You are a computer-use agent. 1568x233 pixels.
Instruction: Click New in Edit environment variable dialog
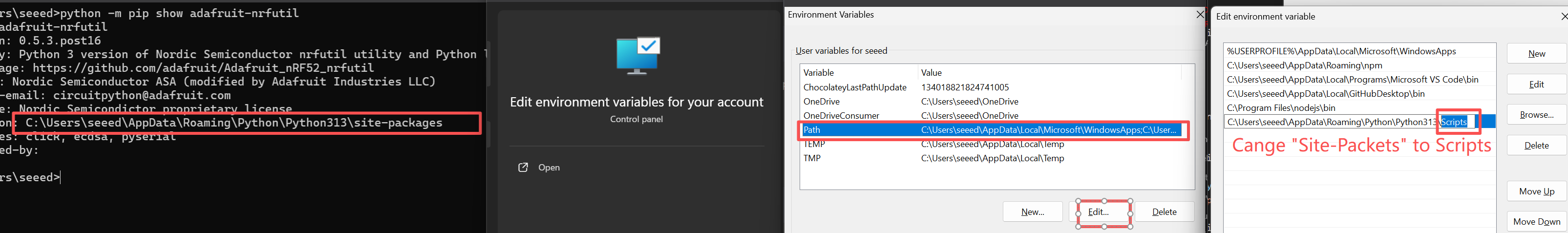click(x=1536, y=54)
